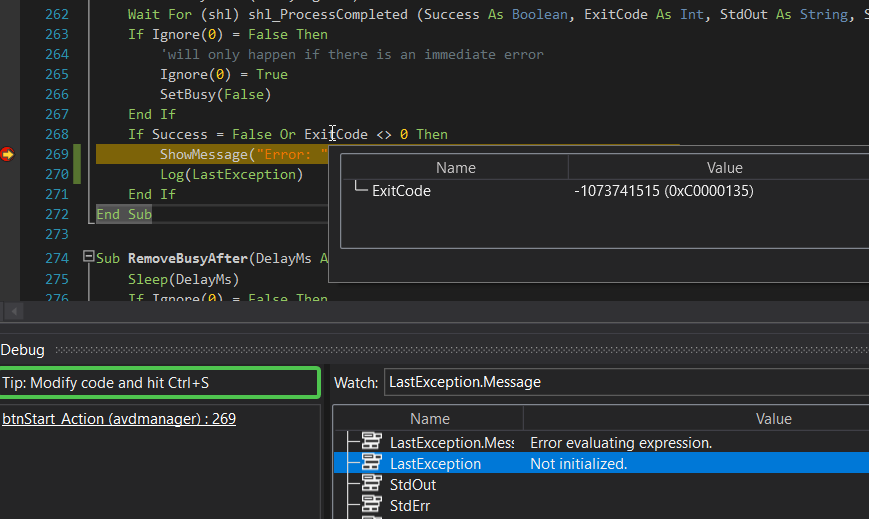Collapse the RemoveBusyAfter sub
The height and width of the screenshot is (519, 869).
tap(88, 258)
